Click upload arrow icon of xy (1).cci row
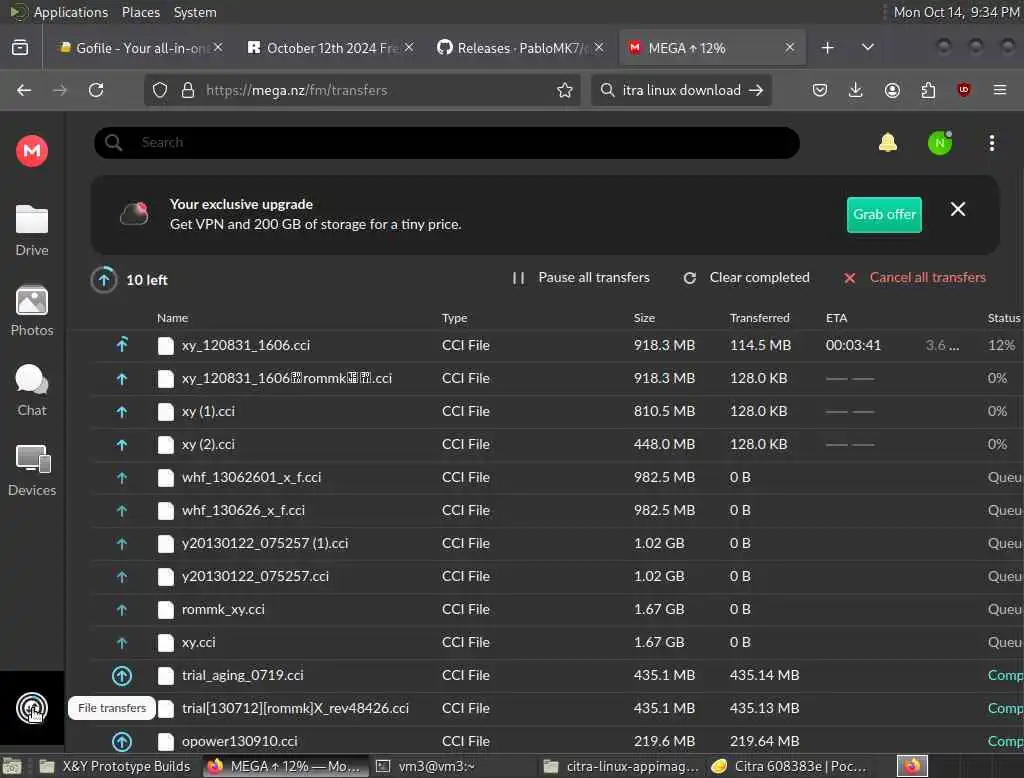 121,412
